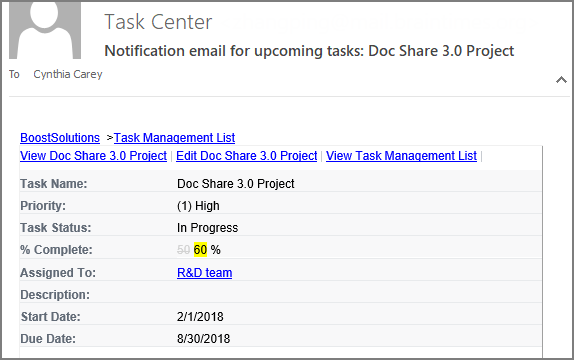The height and width of the screenshot is (360, 574).
Task: Click the sender name Task Center
Action: [158, 22]
